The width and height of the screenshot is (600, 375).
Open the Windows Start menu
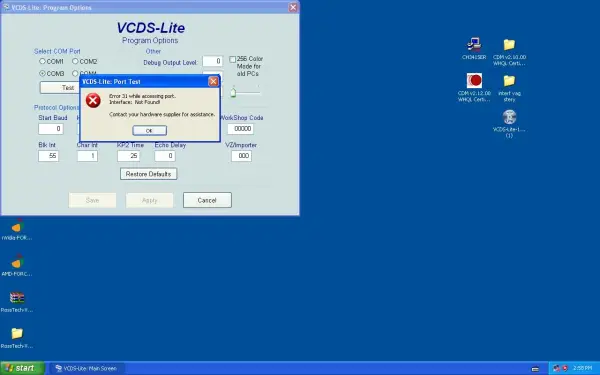click(22, 368)
